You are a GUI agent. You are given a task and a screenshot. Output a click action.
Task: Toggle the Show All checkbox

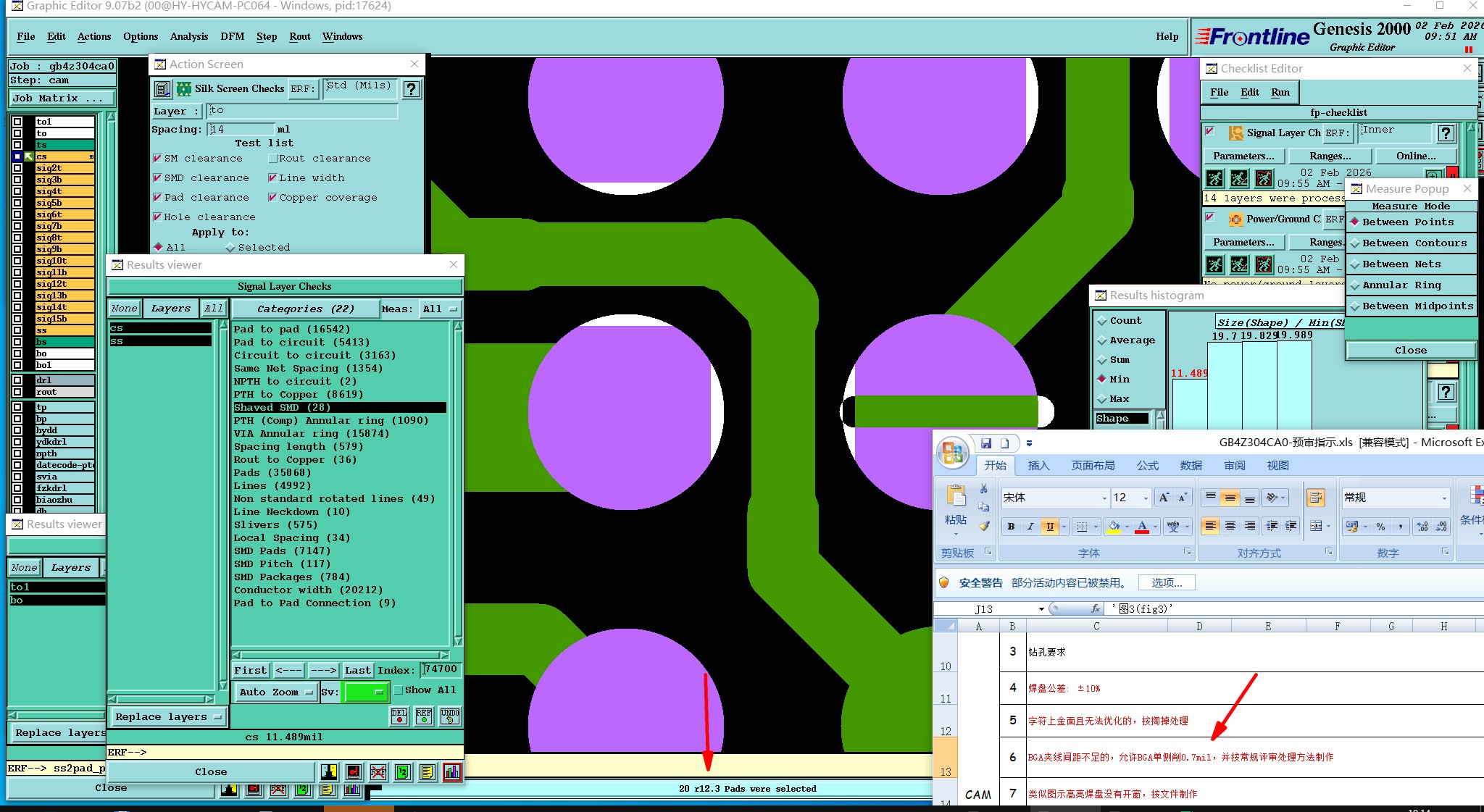399,690
